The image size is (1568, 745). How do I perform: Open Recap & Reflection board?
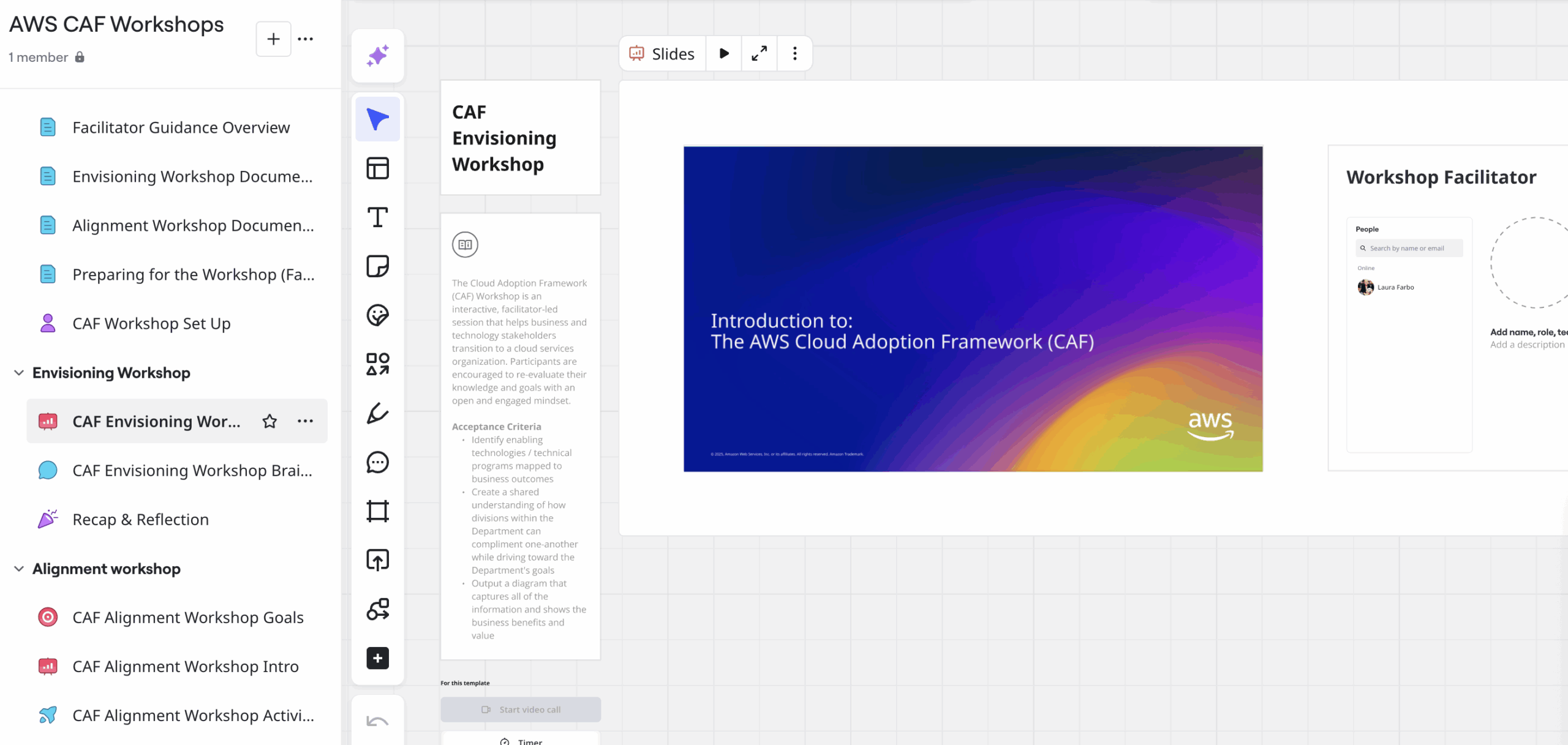coord(140,519)
